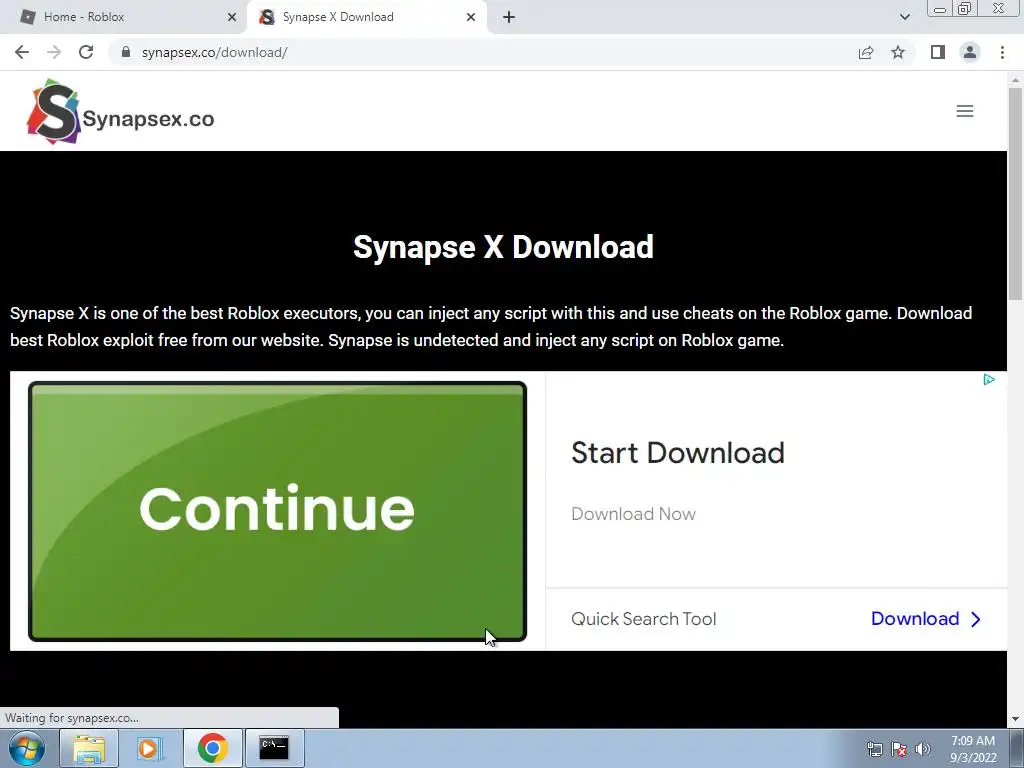Click the scrollbar up arrow
Screen dimensions: 1024x768
pos(1016,80)
